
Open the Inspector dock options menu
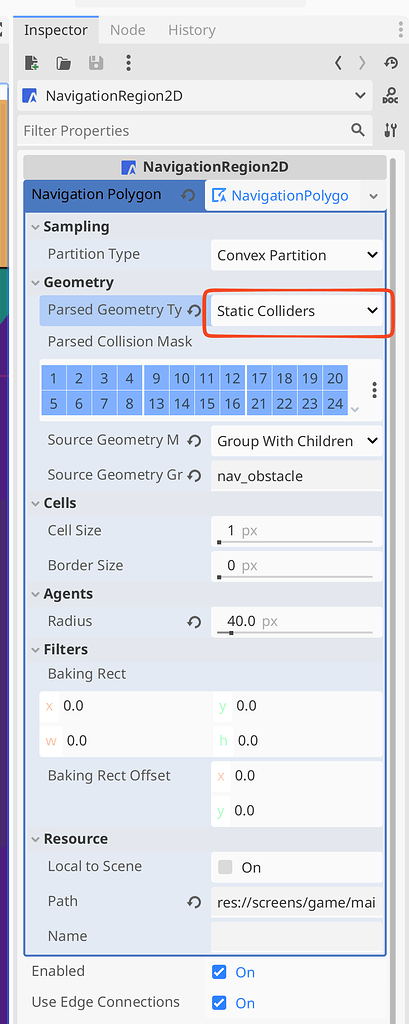[x=401, y=29]
